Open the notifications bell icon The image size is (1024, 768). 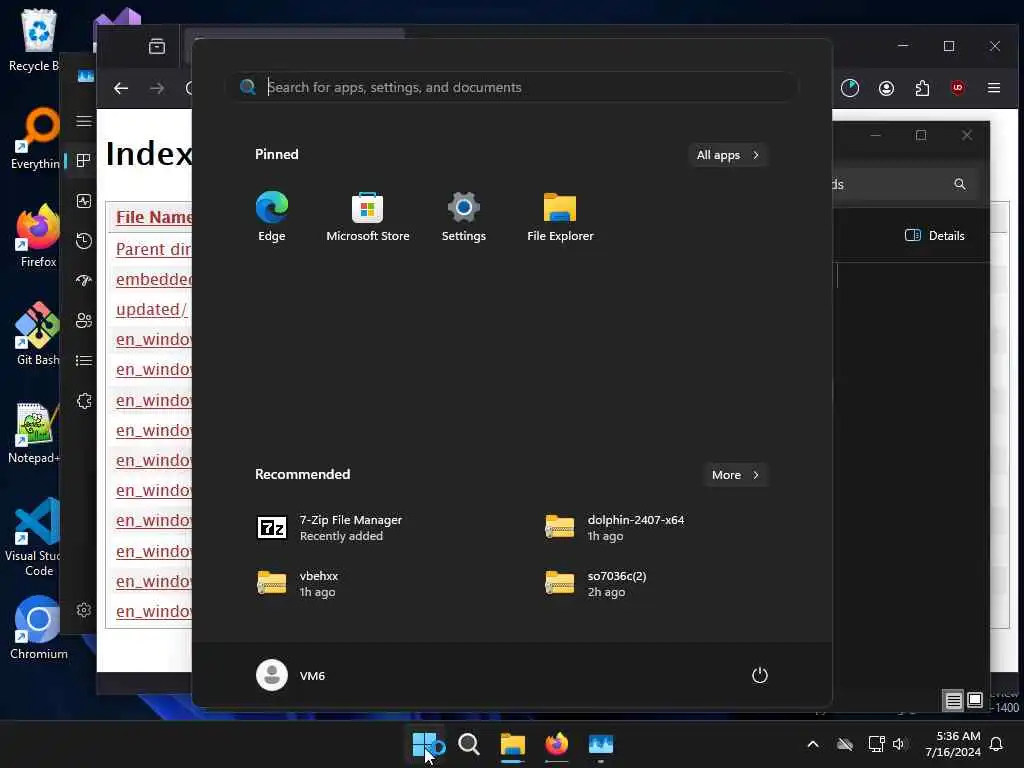click(997, 744)
